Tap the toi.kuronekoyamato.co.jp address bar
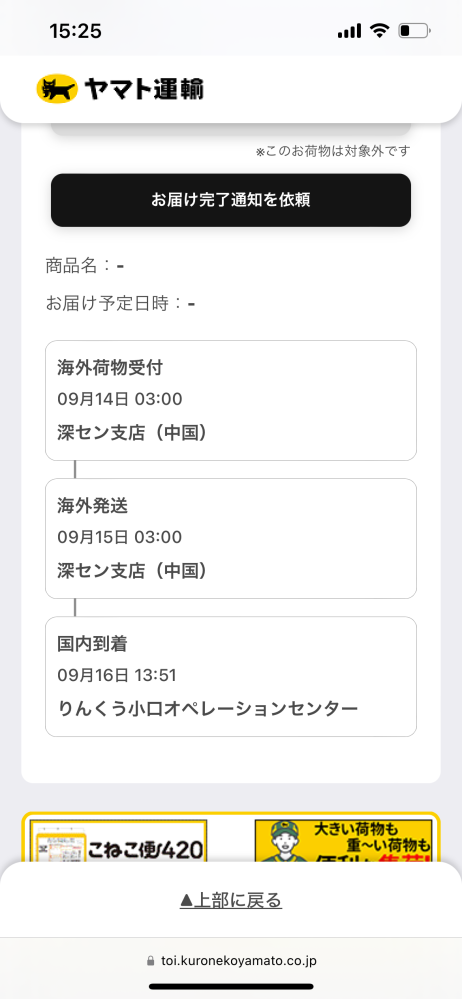This screenshot has width=462, height=999. 231,961
